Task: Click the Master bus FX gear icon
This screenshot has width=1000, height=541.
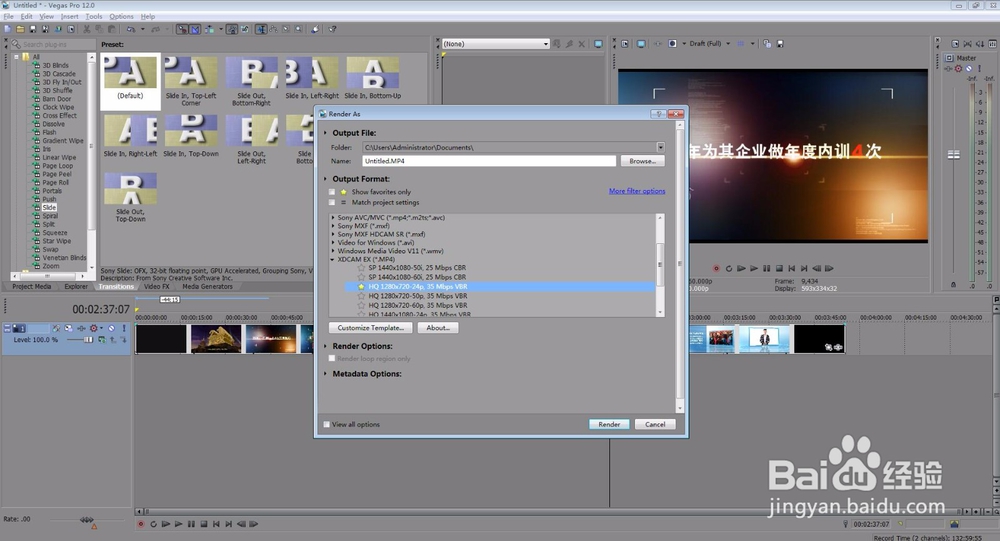Action: pos(958,68)
